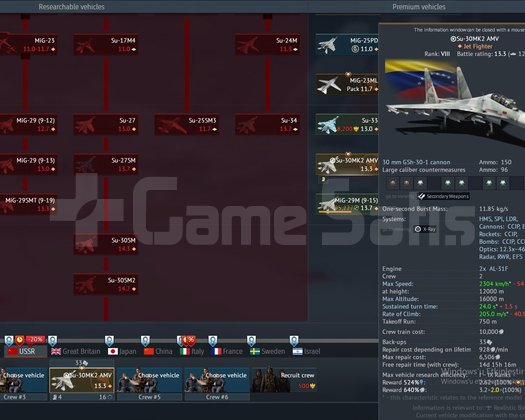525x420 pixels.
Task: Select the Su-24M aircraft card
Action: point(268,44)
